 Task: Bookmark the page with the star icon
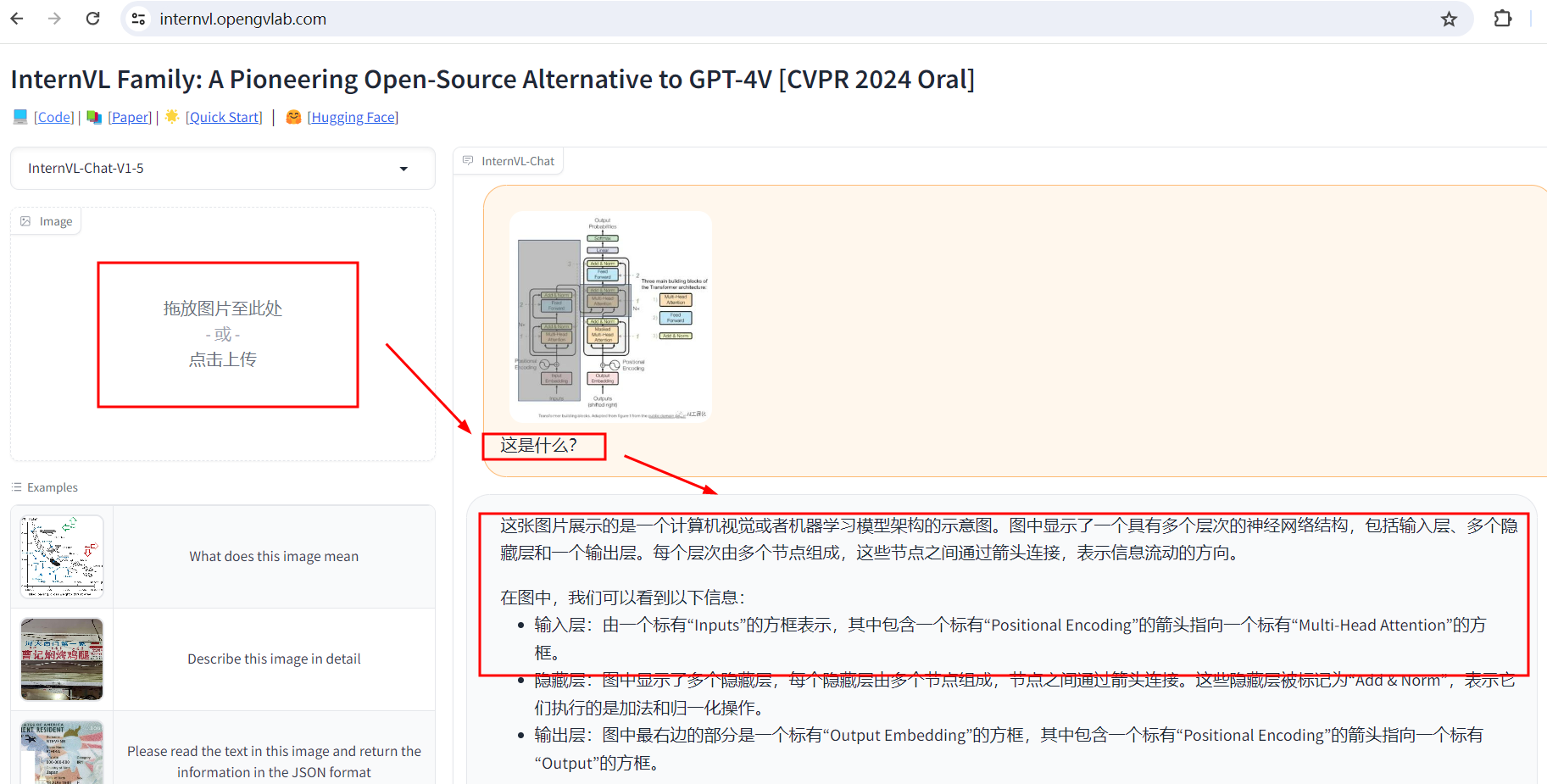pos(1450,18)
